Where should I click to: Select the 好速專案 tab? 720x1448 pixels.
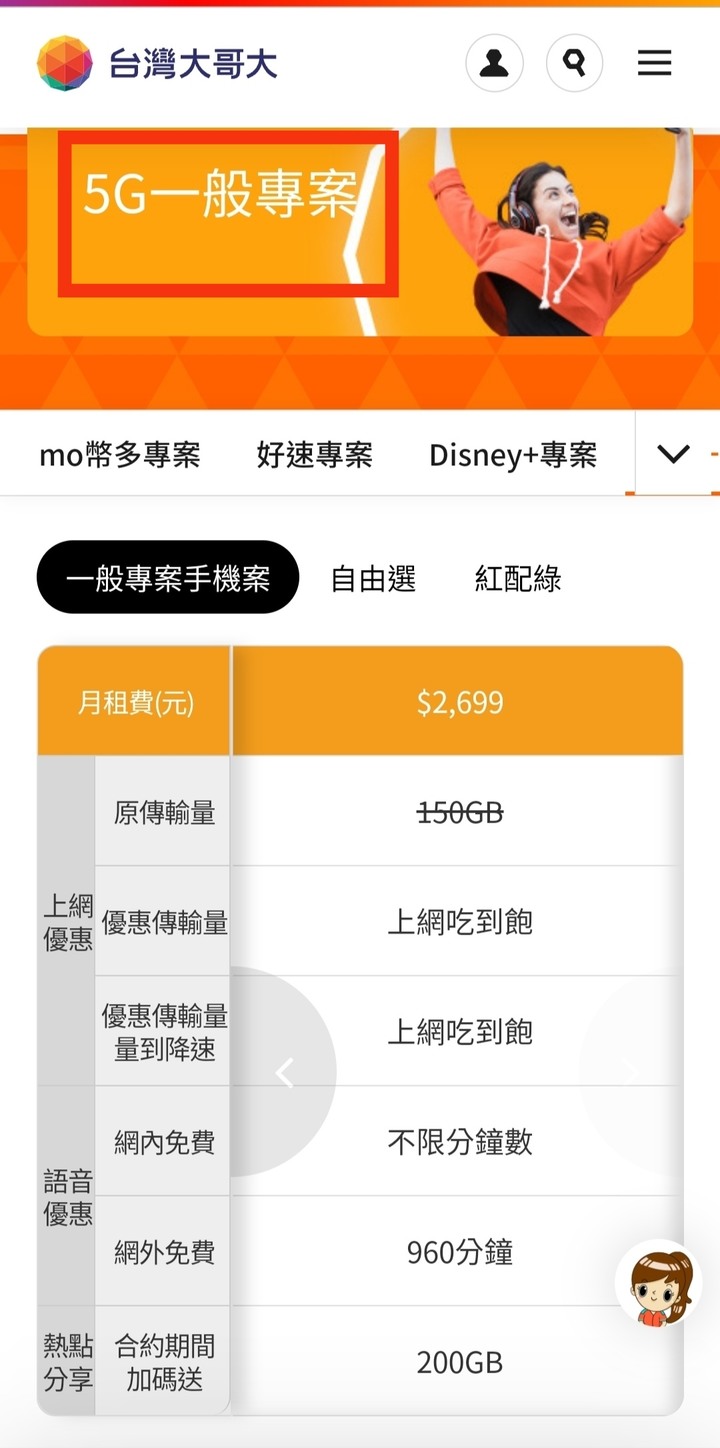point(315,455)
